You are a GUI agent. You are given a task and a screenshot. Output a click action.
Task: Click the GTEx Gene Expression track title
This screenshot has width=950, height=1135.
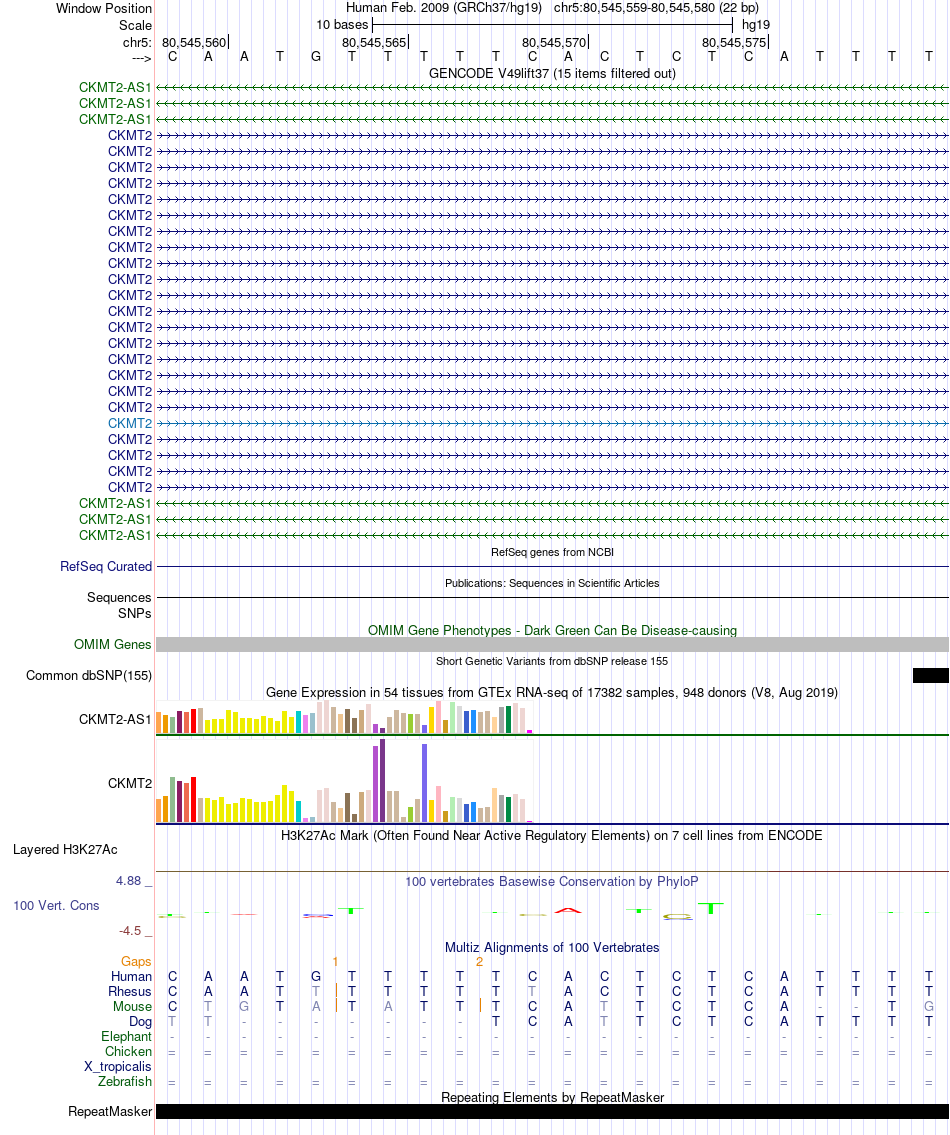point(552,693)
